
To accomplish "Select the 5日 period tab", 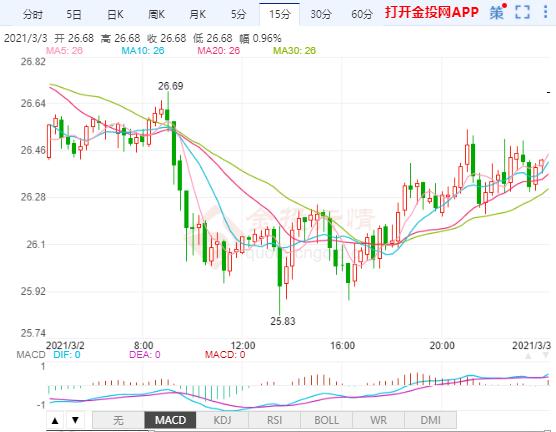I will pos(74,15).
